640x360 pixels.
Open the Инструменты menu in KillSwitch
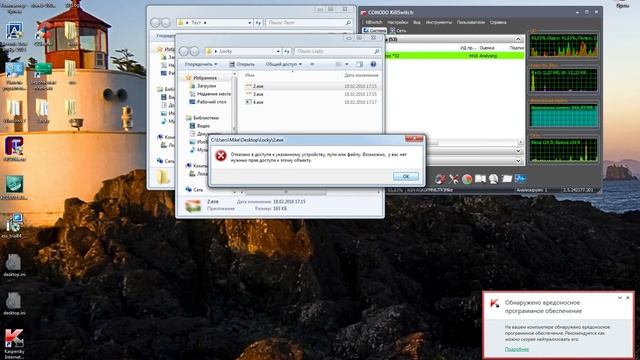(439, 22)
